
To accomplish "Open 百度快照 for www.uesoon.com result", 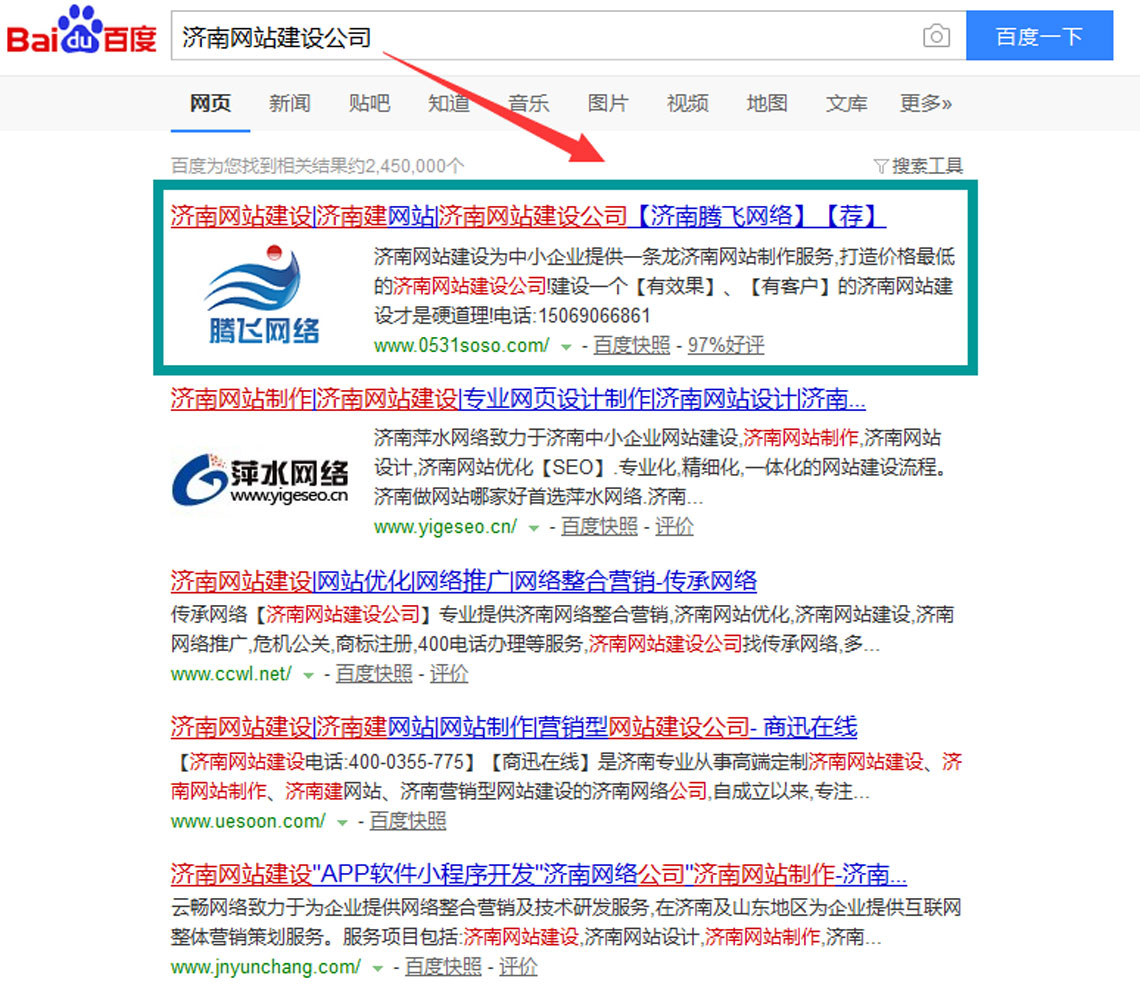I will pyautogui.click(x=408, y=822).
